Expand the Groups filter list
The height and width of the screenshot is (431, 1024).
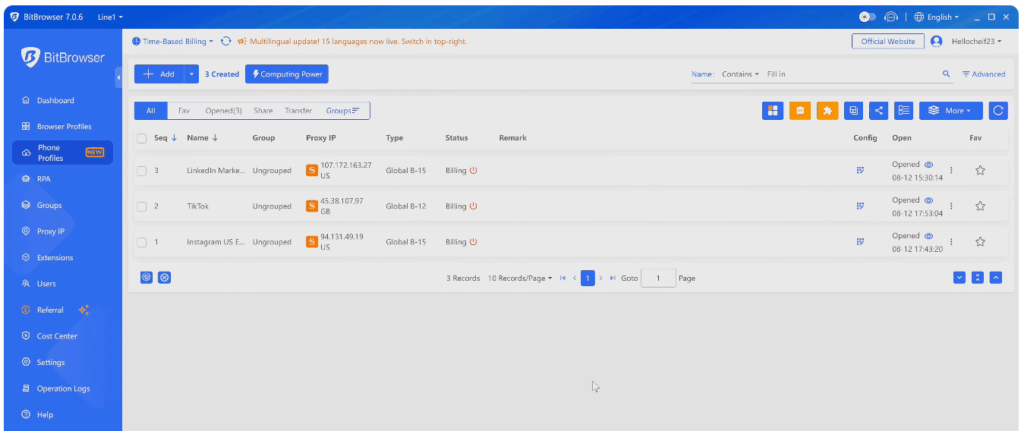(343, 110)
